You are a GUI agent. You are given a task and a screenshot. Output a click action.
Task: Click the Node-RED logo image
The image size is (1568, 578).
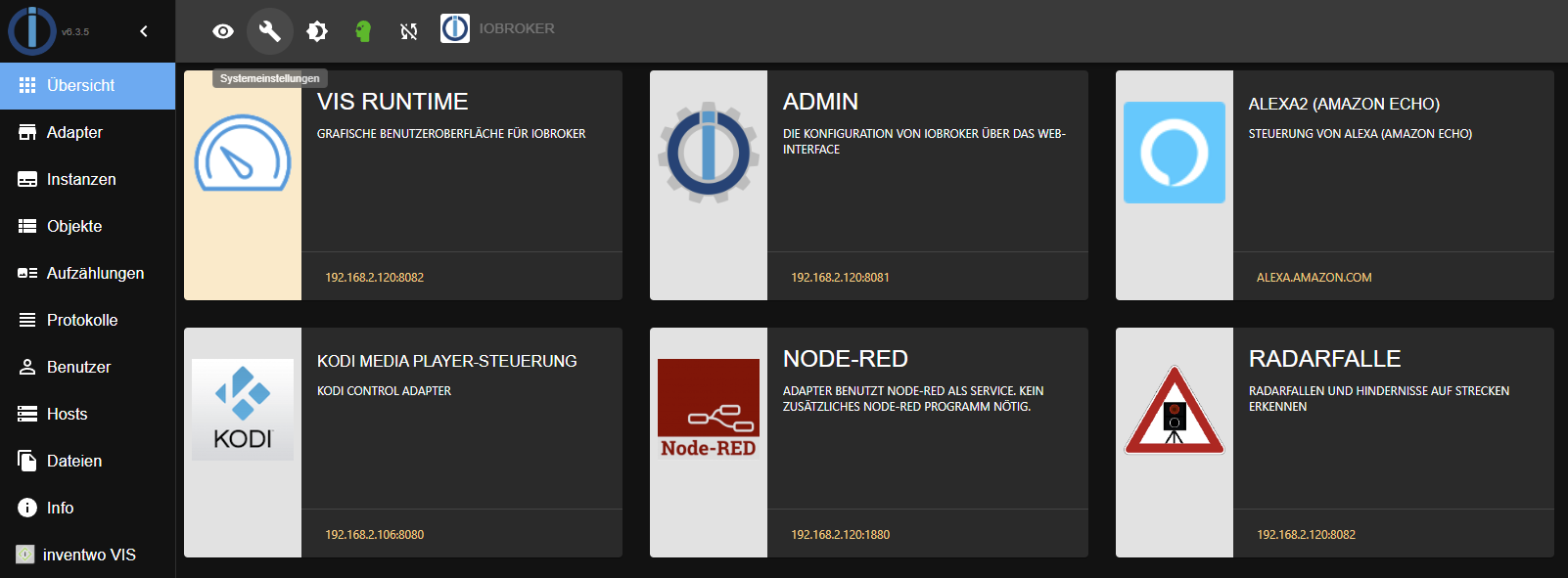click(x=709, y=410)
